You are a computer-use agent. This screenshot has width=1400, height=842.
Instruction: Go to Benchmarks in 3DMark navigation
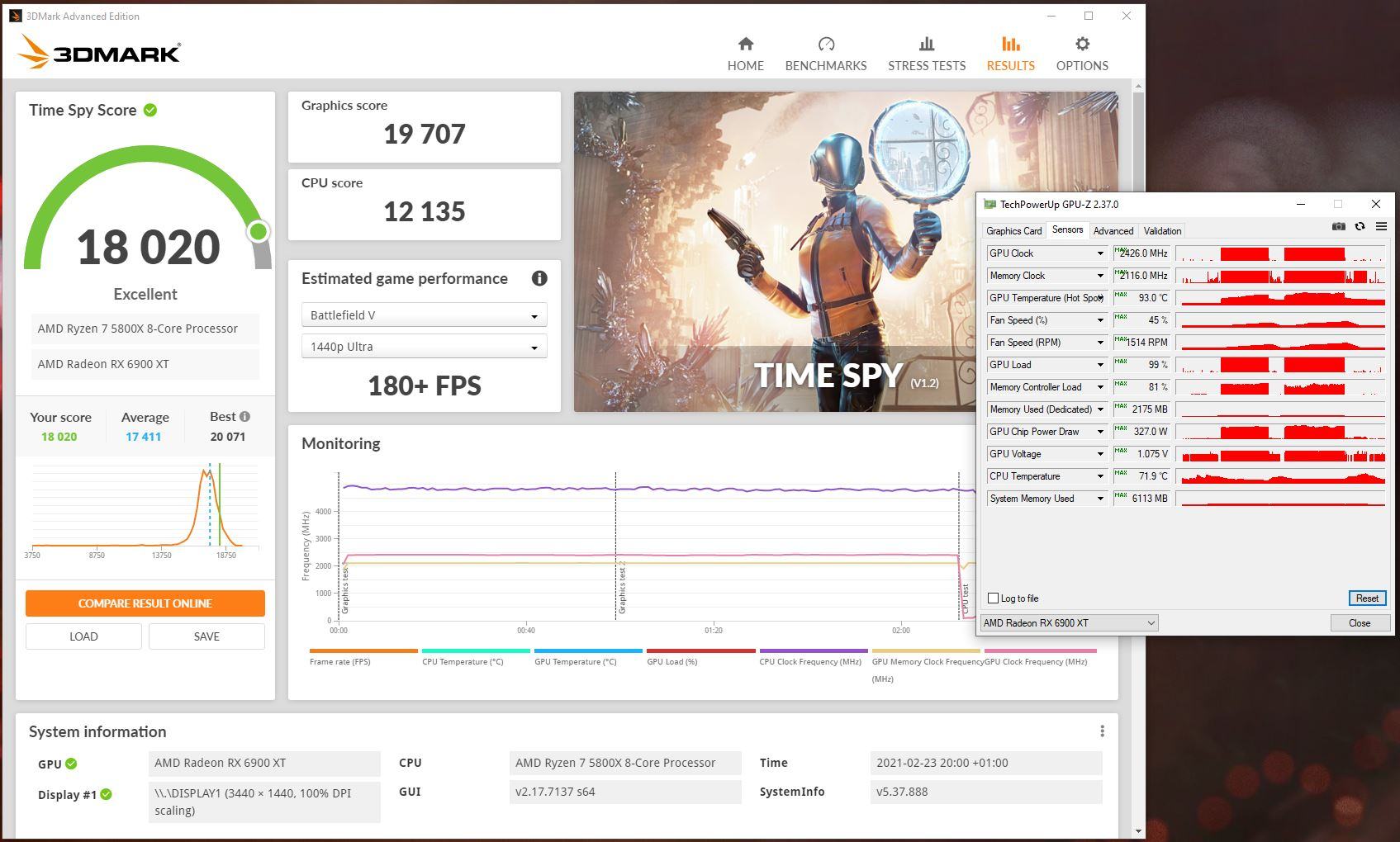click(x=825, y=54)
